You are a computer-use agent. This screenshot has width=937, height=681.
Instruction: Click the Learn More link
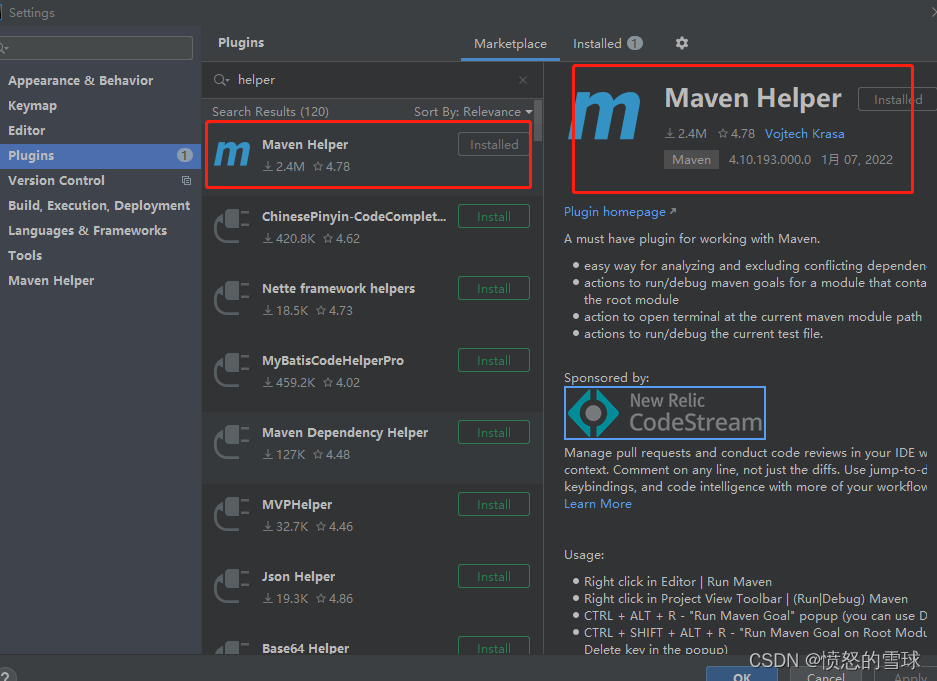click(598, 504)
